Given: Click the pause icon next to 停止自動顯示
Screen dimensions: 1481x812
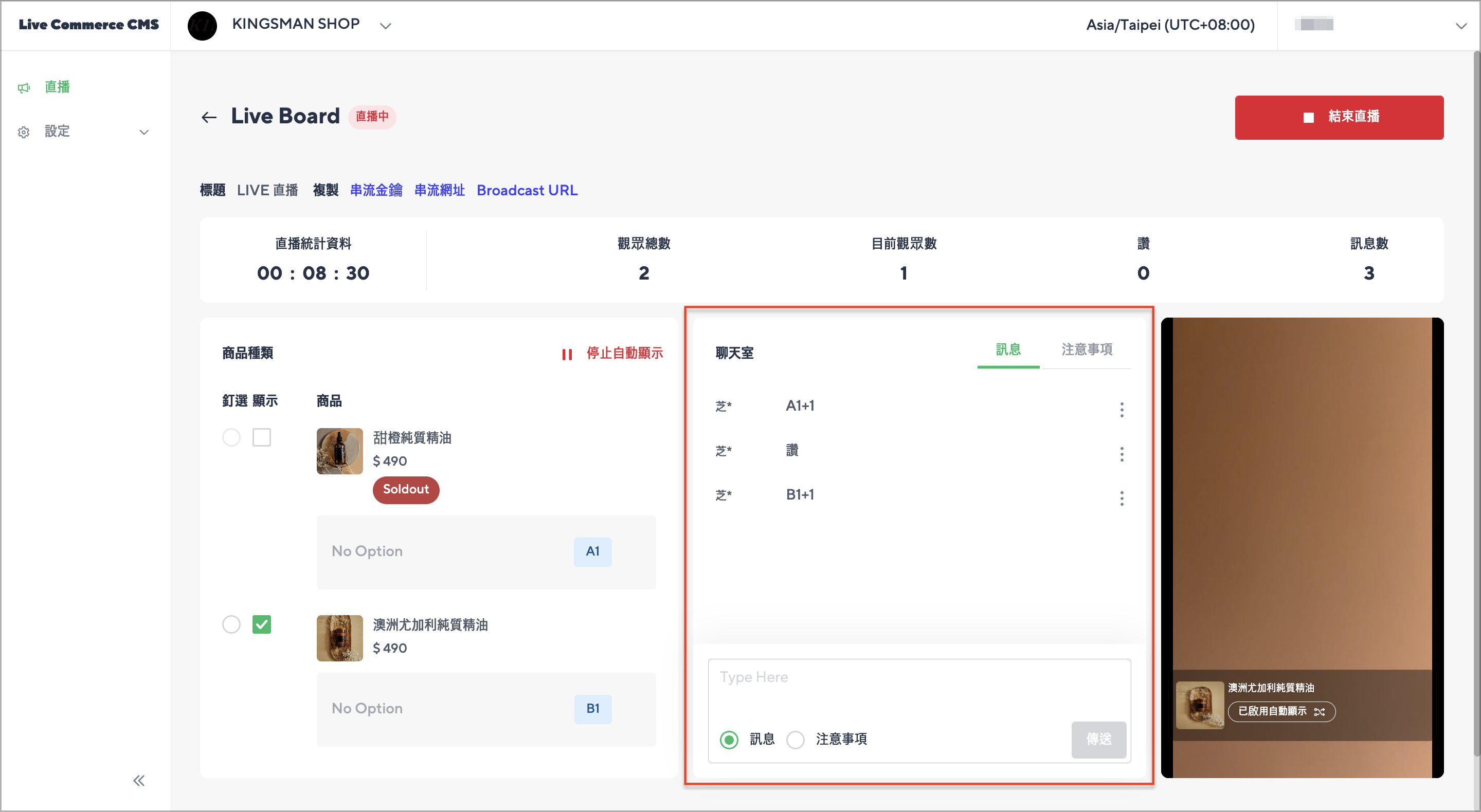Looking at the screenshot, I should [567, 354].
